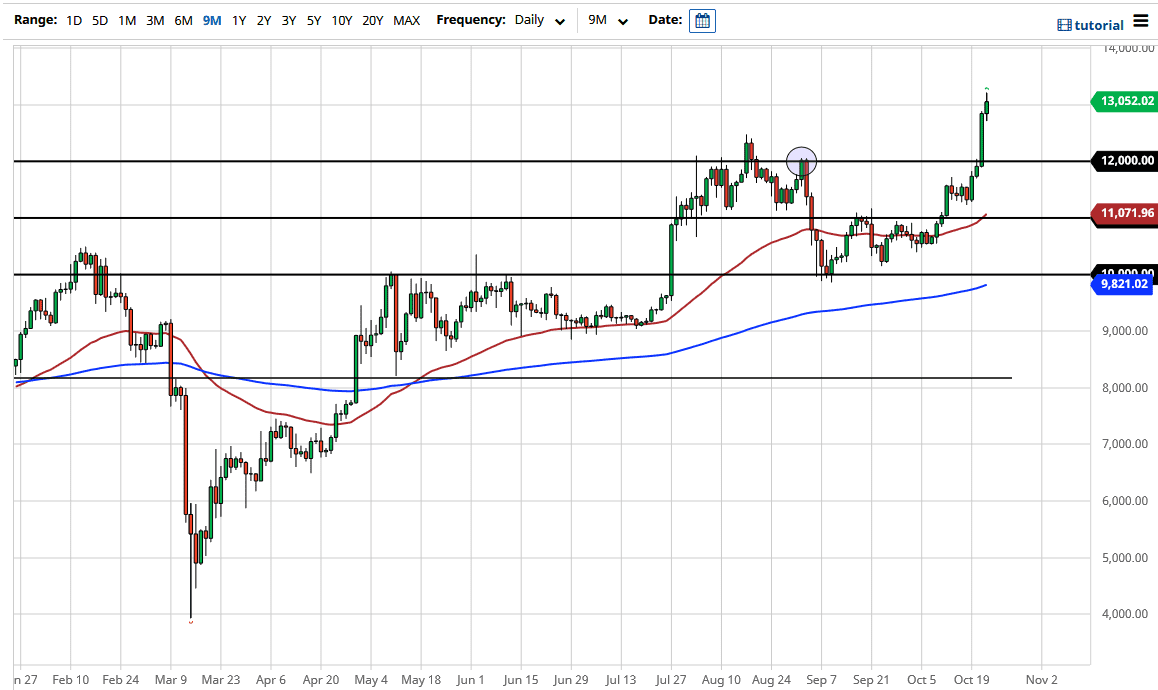This screenshot has height=690, width=1158.
Task: Click the 7,000.00 price axis label
Action: [x=1125, y=444]
